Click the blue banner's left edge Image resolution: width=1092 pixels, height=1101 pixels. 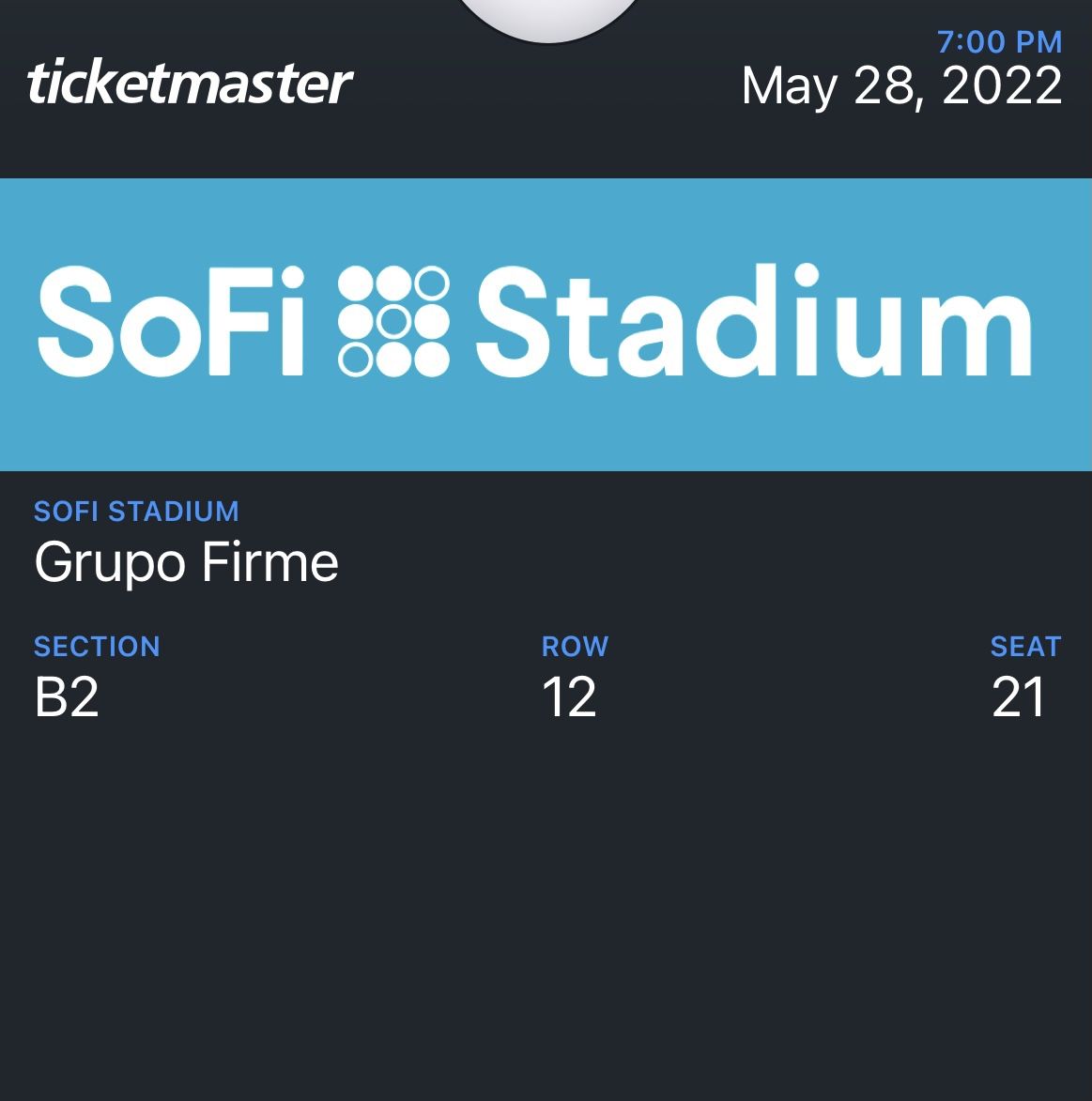(13, 324)
